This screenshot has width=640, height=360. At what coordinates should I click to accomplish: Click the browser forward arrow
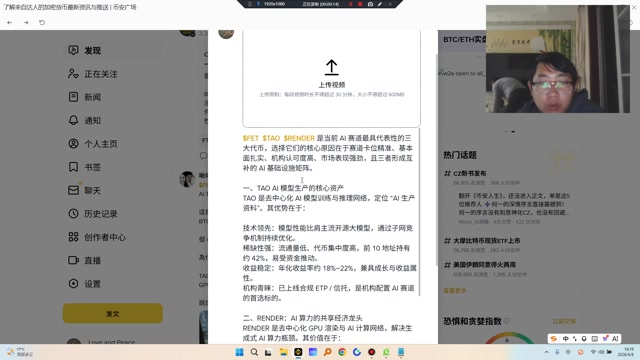coord(26,22)
